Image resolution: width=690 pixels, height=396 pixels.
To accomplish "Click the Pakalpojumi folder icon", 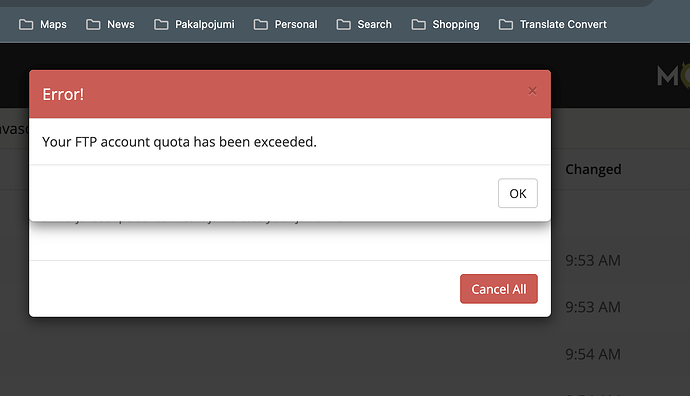I will click(161, 25).
